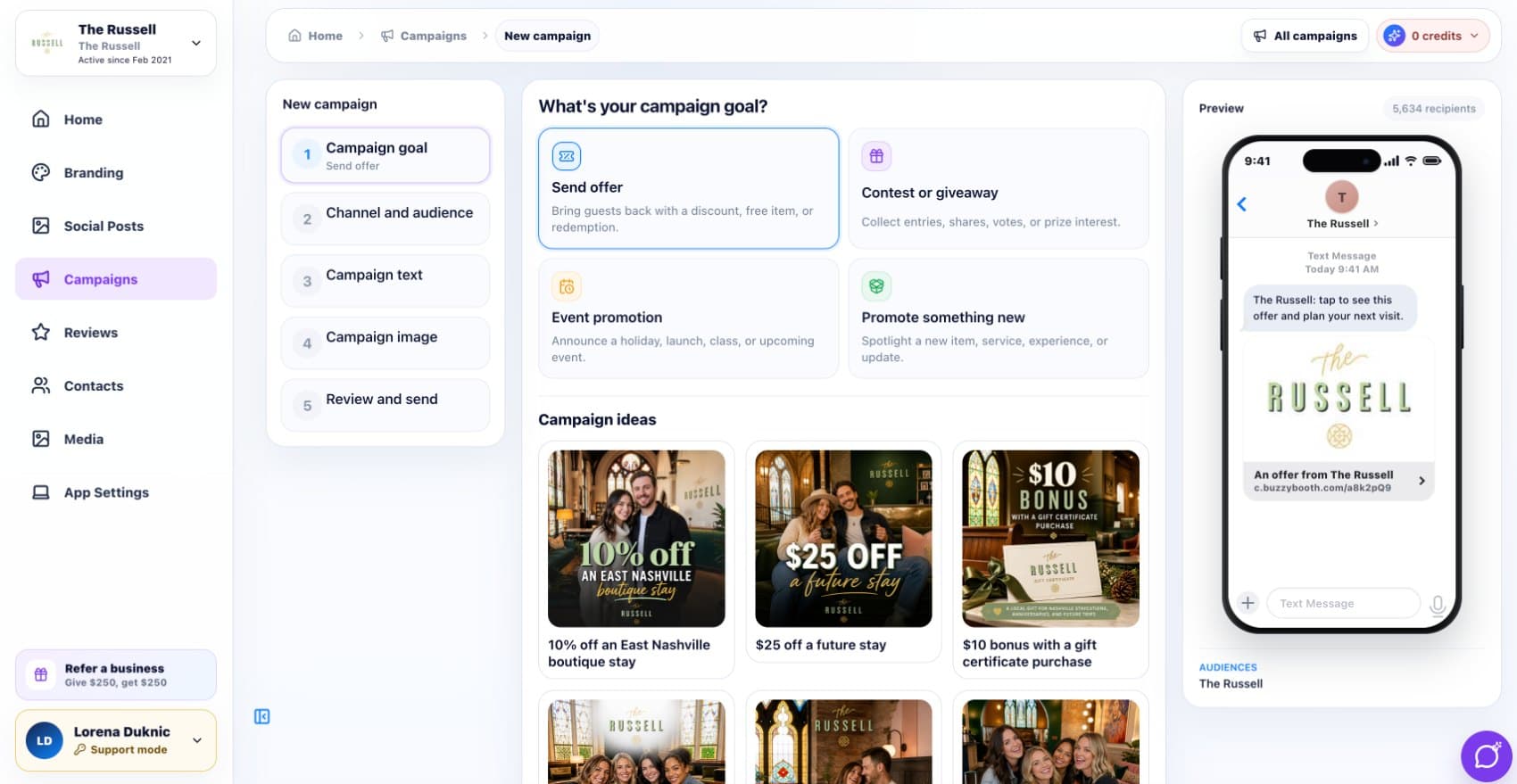Image resolution: width=1517 pixels, height=784 pixels.
Task: Click the Promote something new box icon
Action: (876, 286)
